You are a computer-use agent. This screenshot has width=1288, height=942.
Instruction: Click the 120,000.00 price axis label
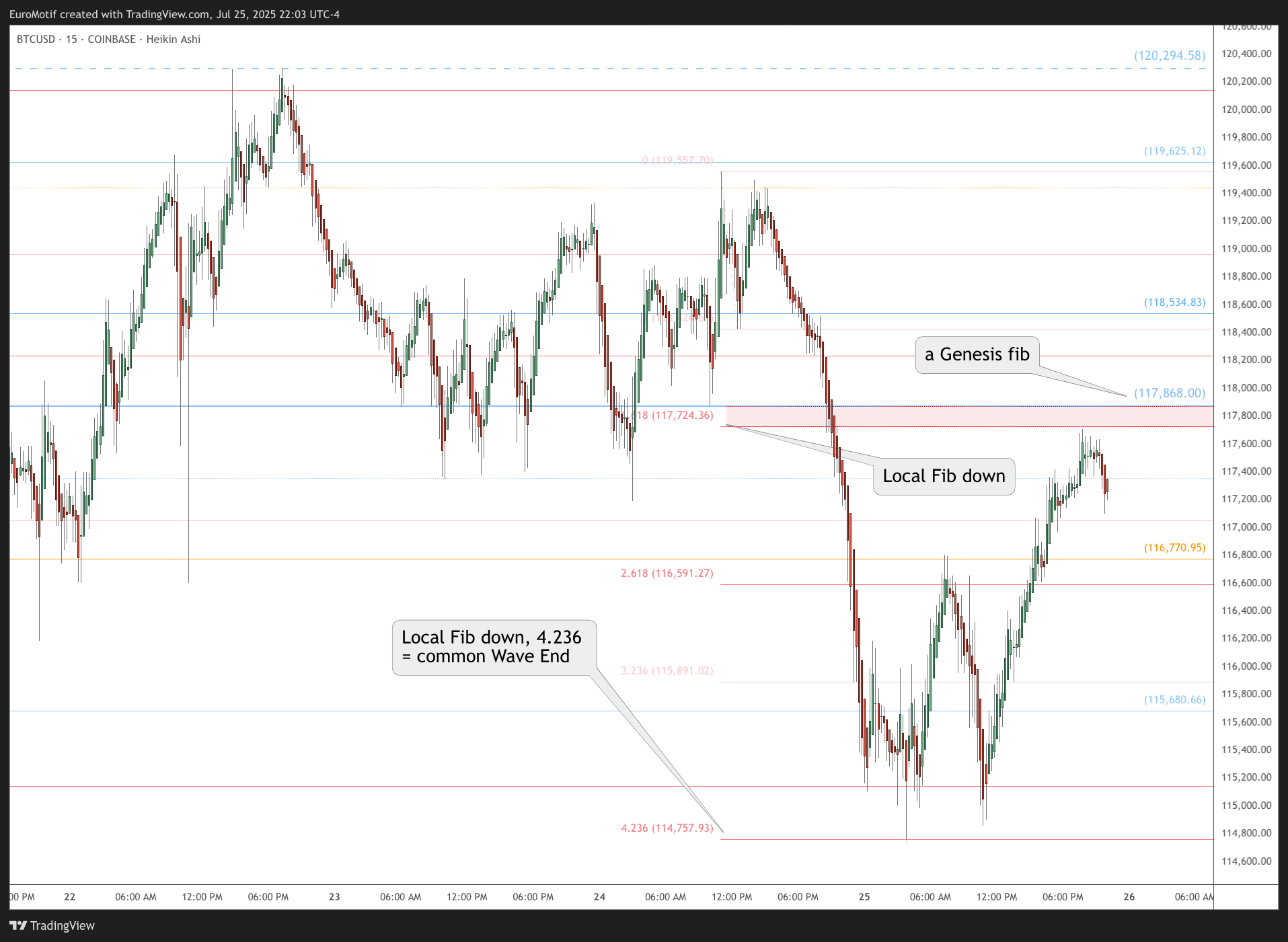pos(1246,110)
